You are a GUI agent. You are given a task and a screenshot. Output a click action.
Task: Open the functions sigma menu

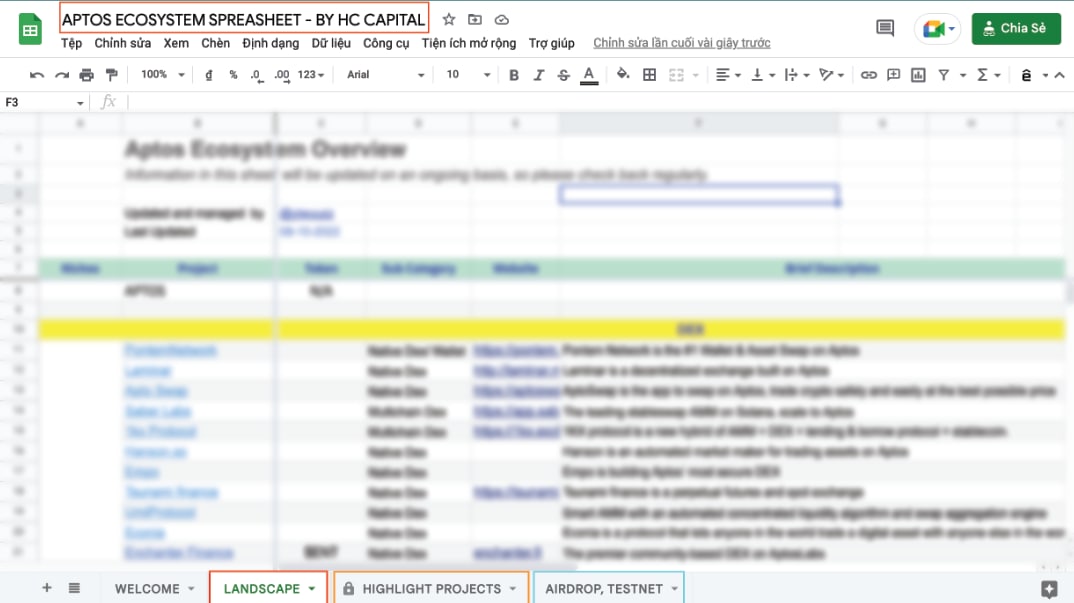pyautogui.click(x=988, y=75)
